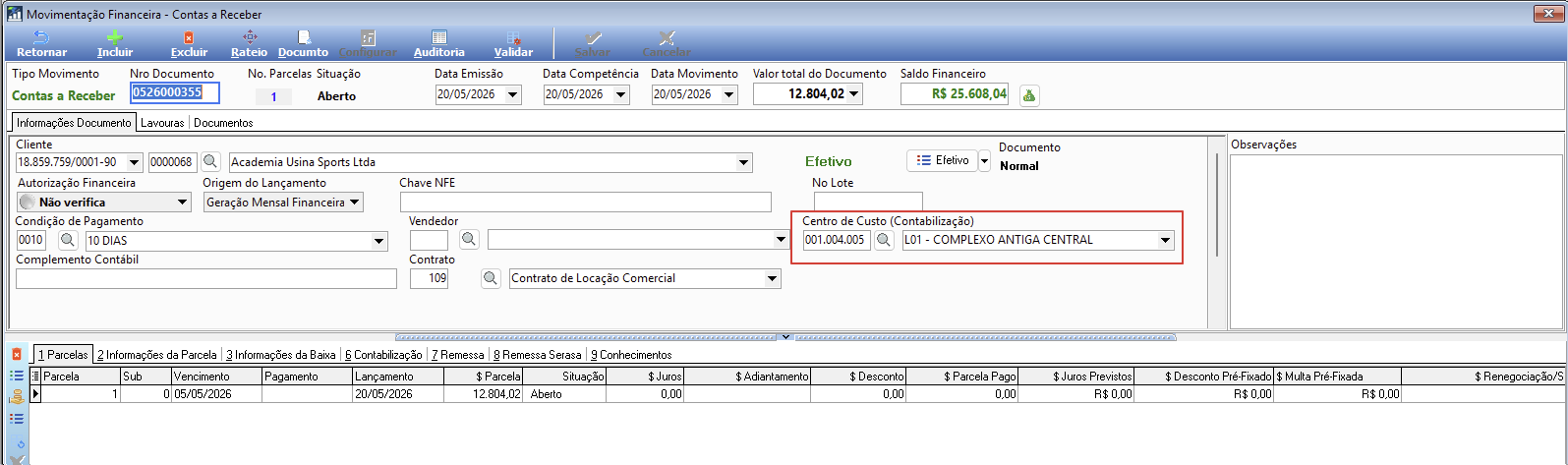Viewport: 1568px width, 465px height.
Task: Click the red-blue list icon in sidebar
Action: click(x=17, y=419)
